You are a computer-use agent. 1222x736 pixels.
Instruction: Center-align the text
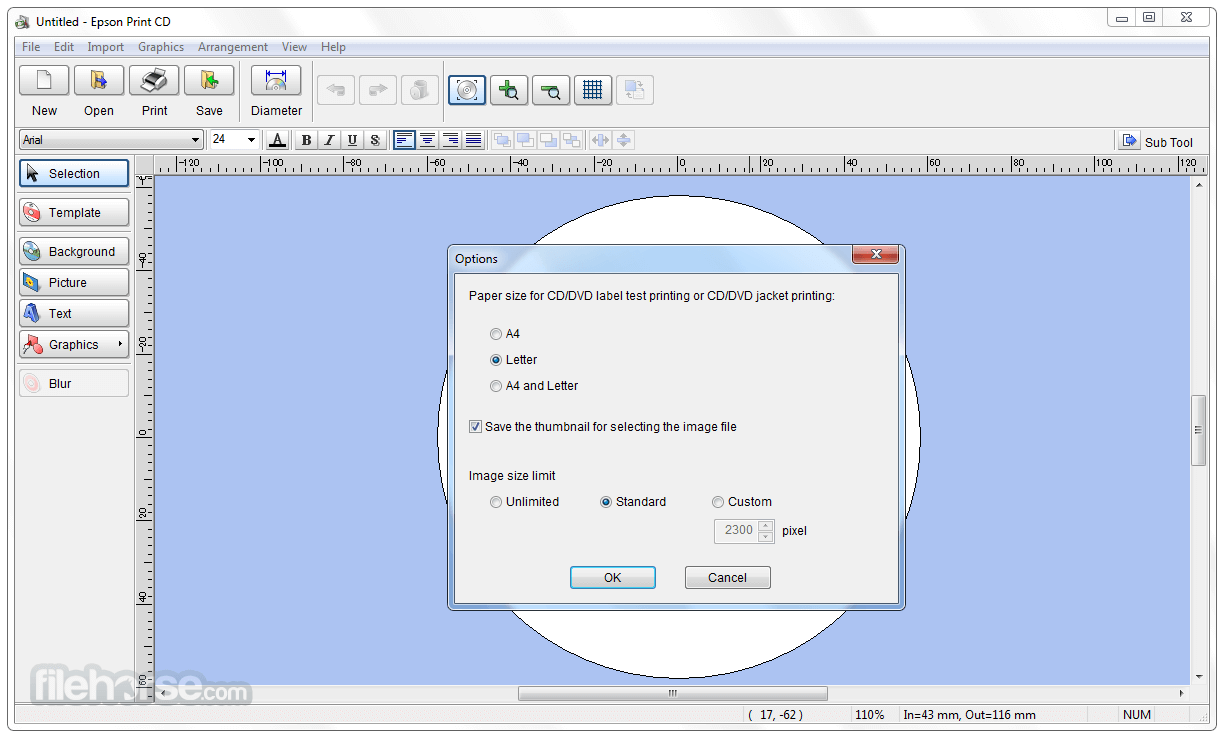coord(427,140)
